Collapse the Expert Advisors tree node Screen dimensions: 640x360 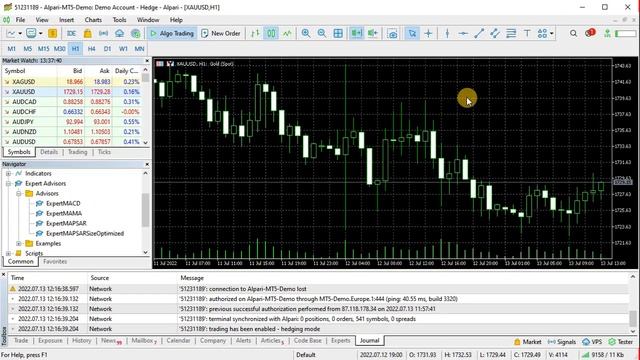(x=8, y=184)
